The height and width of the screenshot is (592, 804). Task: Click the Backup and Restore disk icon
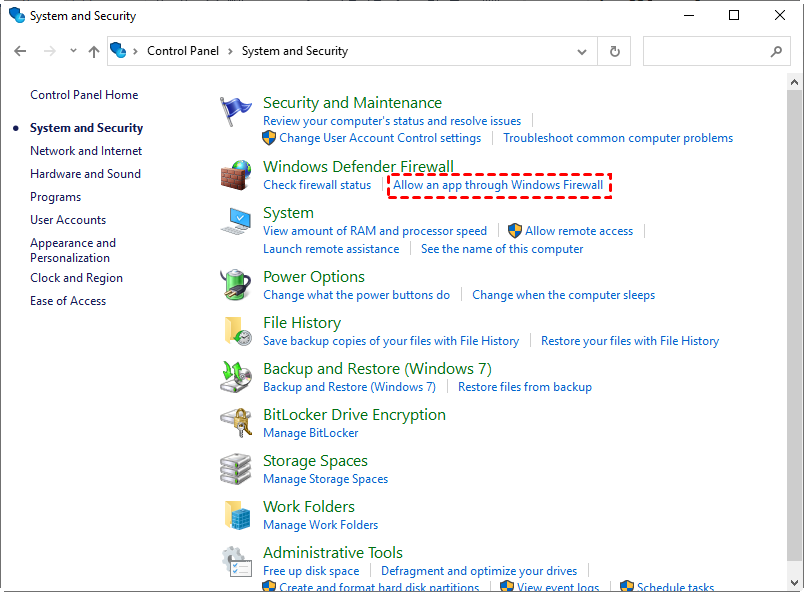pyautogui.click(x=236, y=377)
